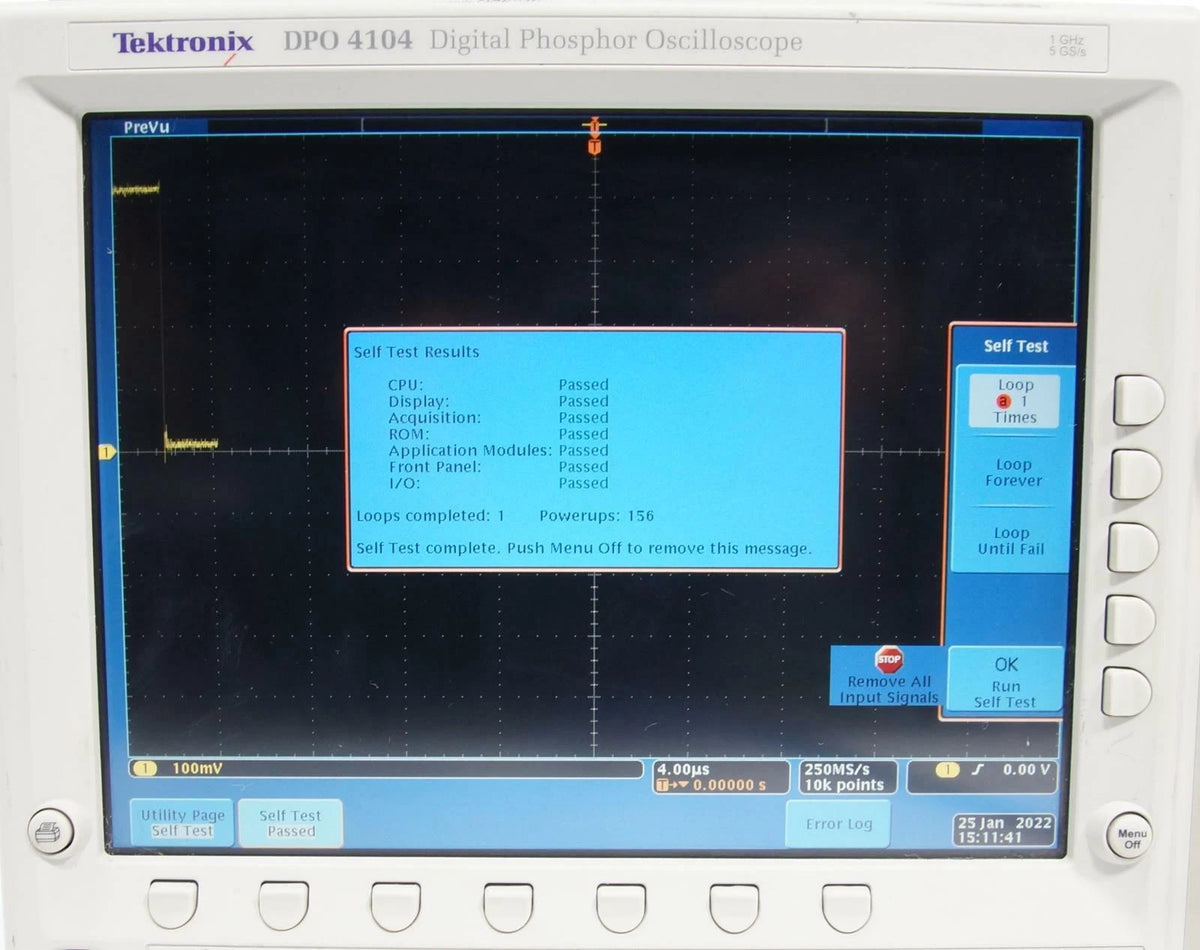Viewport: 1200px width, 950px height.
Task: Click the channel 1 ground reference marker
Action: 107,452
